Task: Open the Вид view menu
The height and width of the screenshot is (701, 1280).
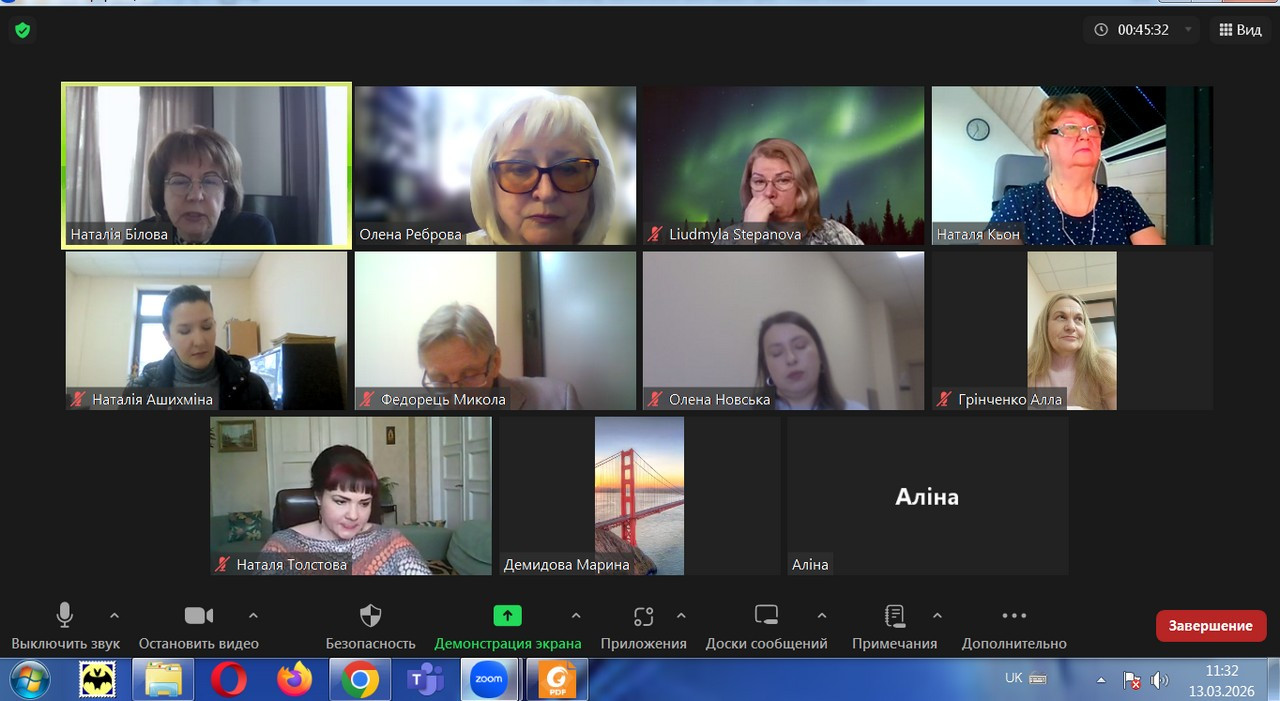Action: 1240,30
